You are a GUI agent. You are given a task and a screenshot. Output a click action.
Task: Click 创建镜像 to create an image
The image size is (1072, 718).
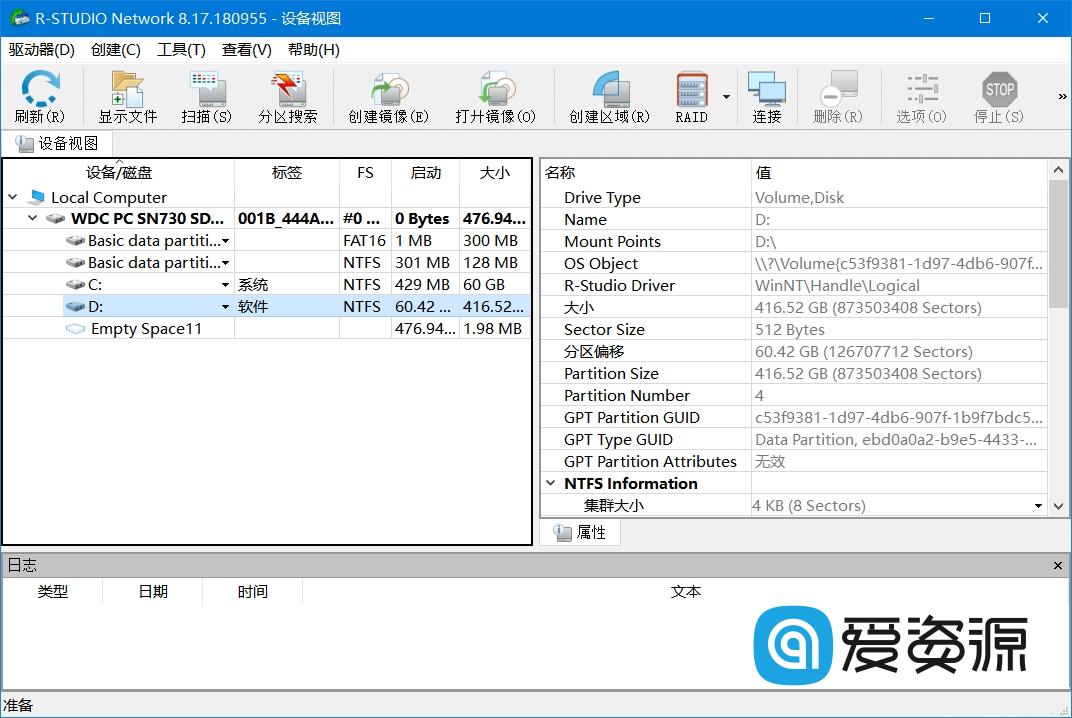pyautogui.click(x=388, y=97)
